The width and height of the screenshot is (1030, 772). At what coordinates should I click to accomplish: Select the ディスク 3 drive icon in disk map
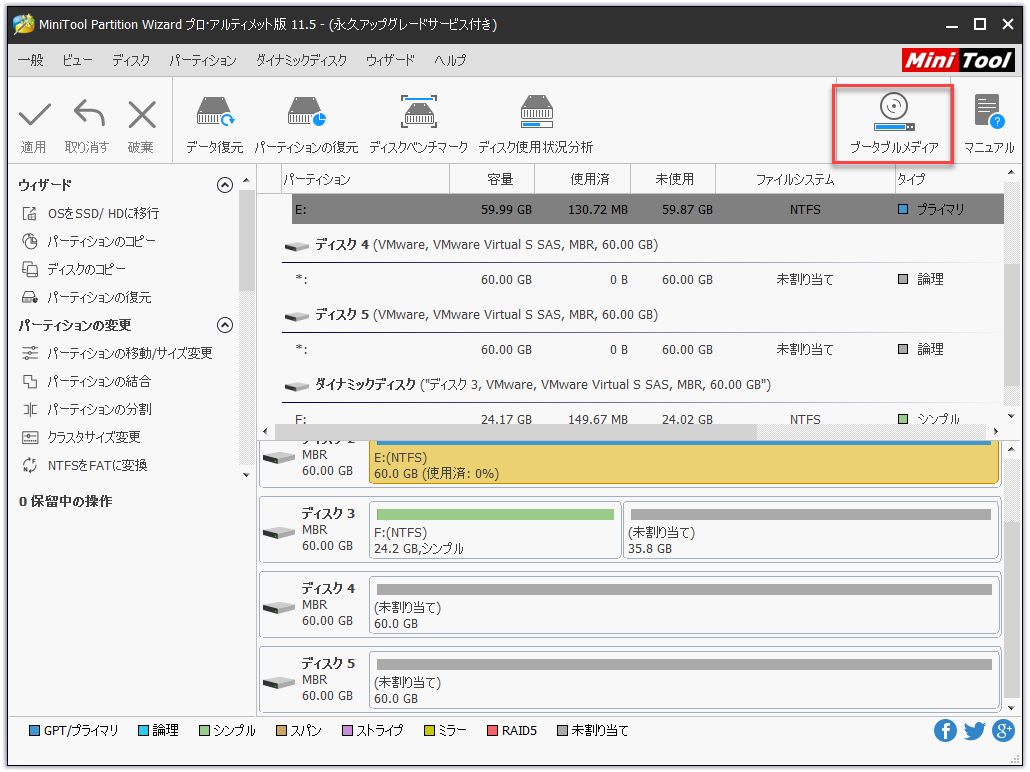point(279,532)
